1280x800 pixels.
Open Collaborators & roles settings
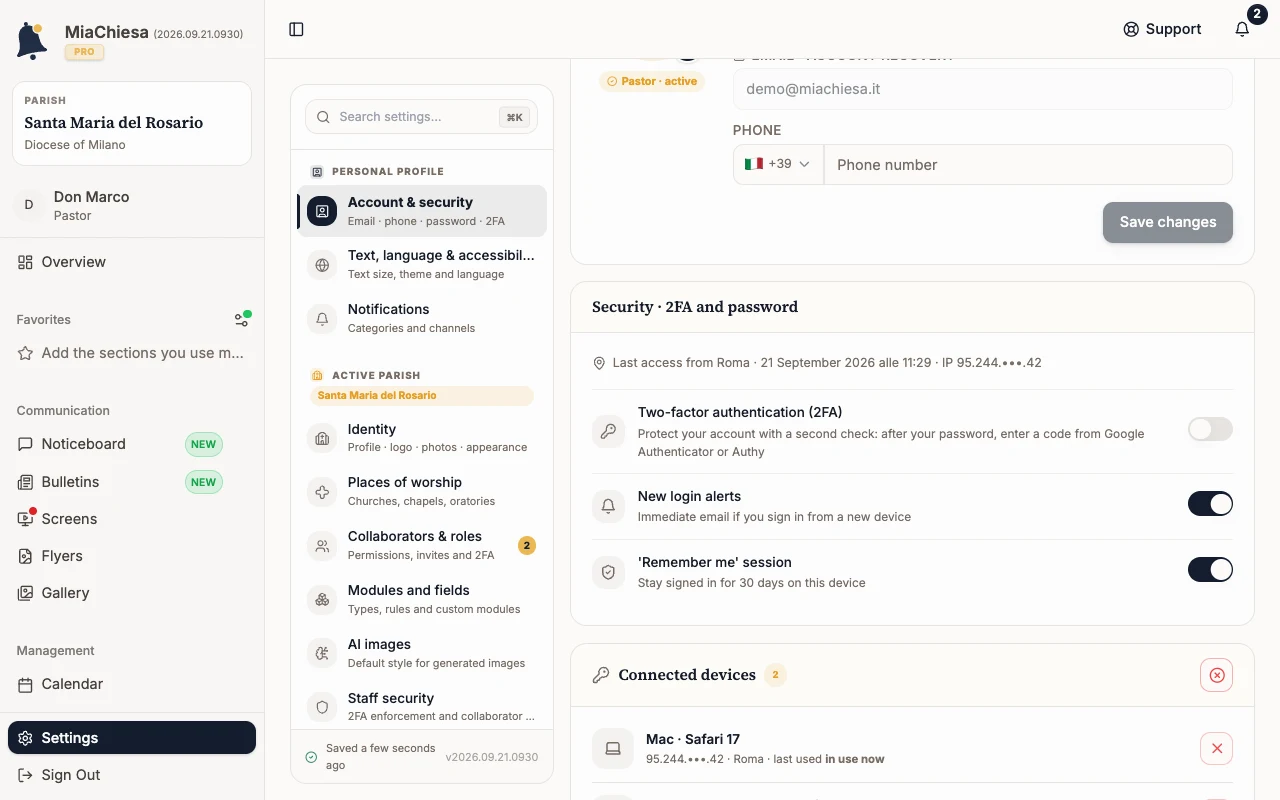[x=422, y=545]
